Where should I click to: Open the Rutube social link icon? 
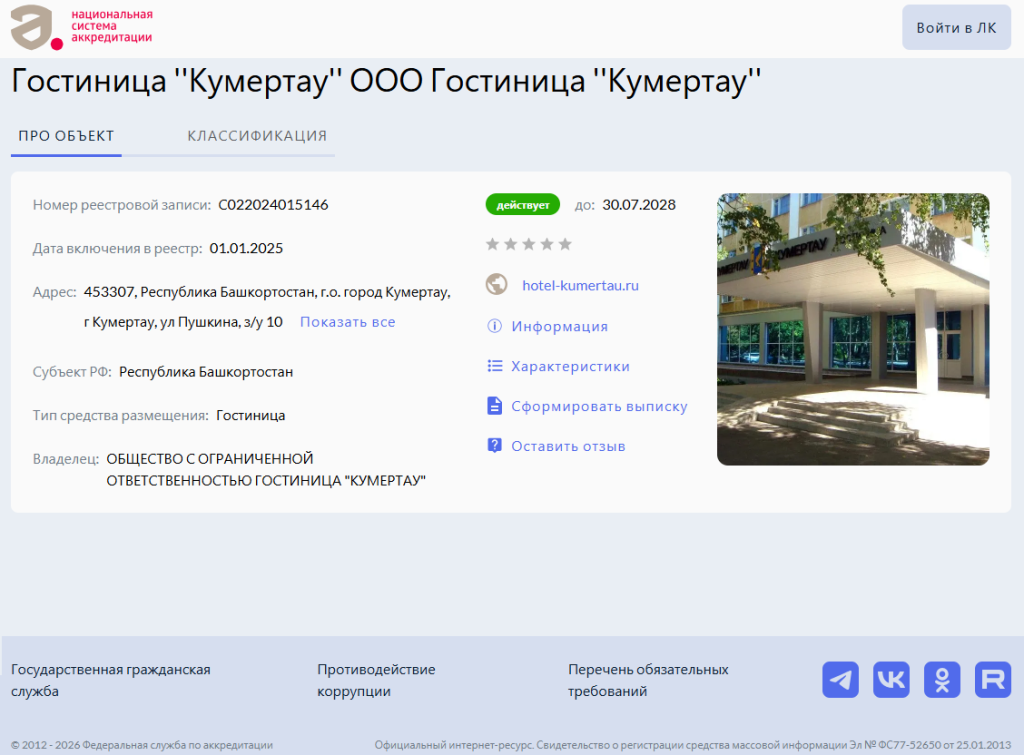click(x=993, y=679)
